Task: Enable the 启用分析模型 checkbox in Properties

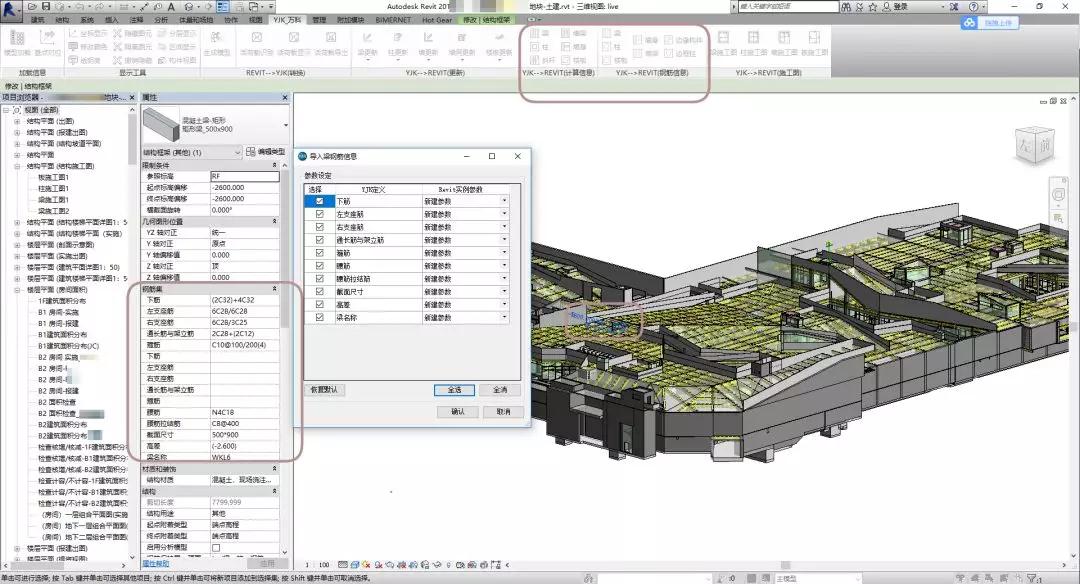Action: tap(216, 548)
